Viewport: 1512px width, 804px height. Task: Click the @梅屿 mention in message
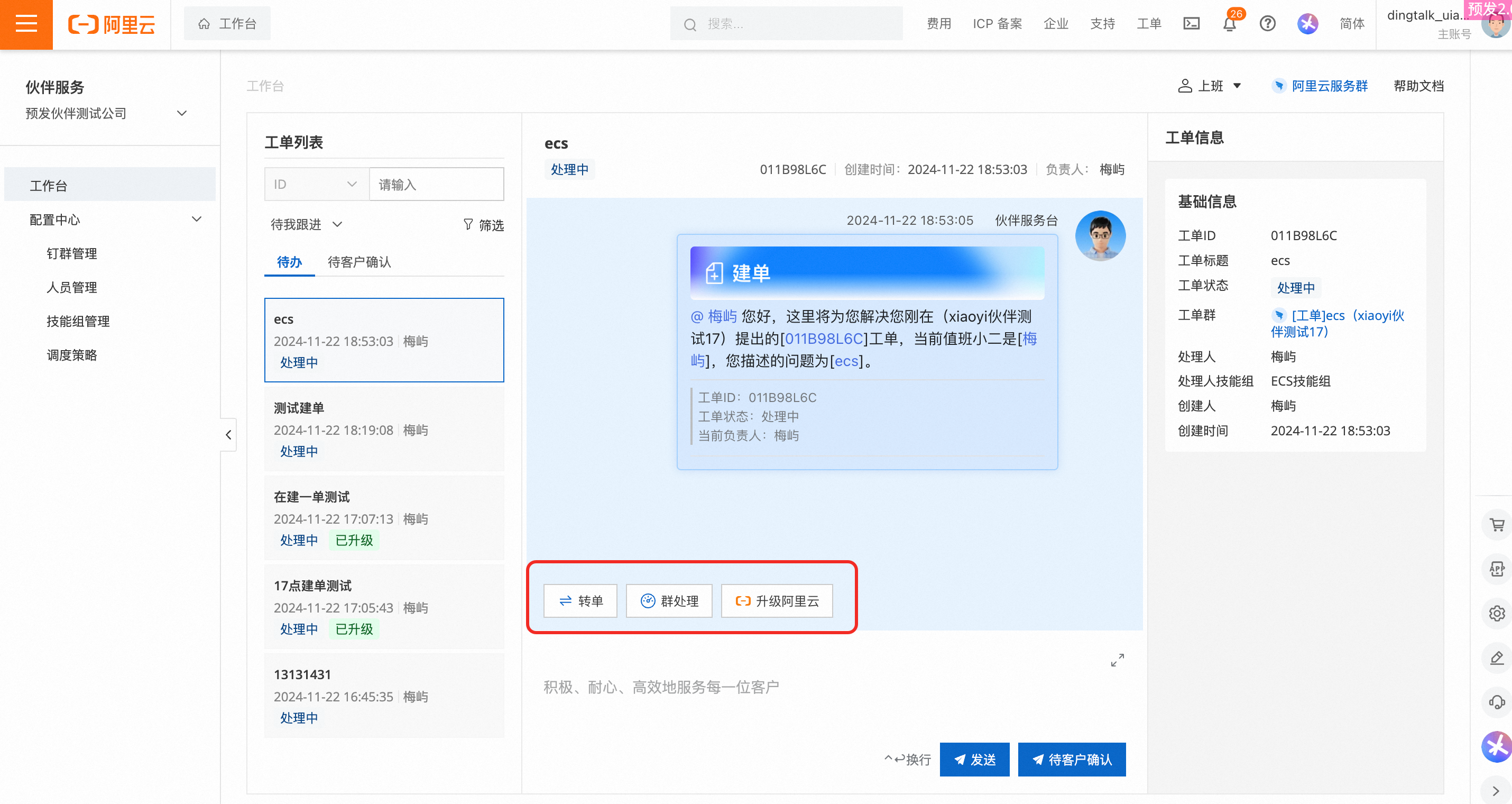point(713,316)
